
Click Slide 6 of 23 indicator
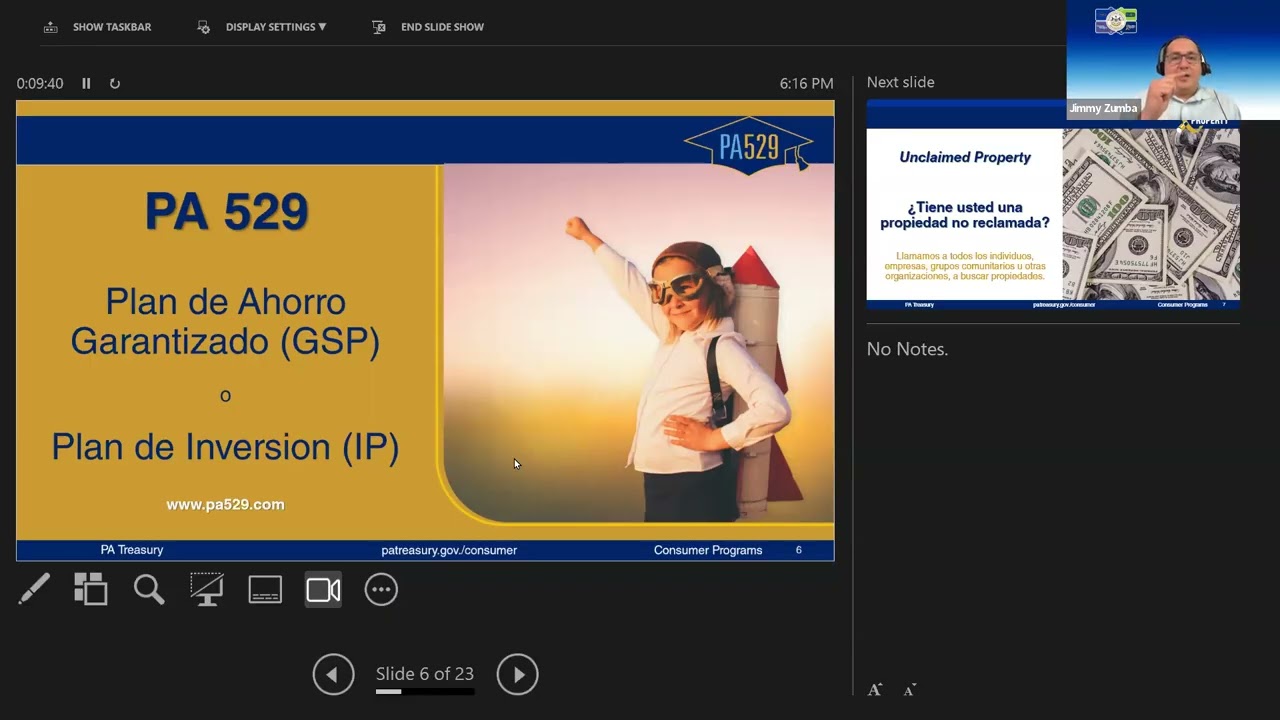425,674
